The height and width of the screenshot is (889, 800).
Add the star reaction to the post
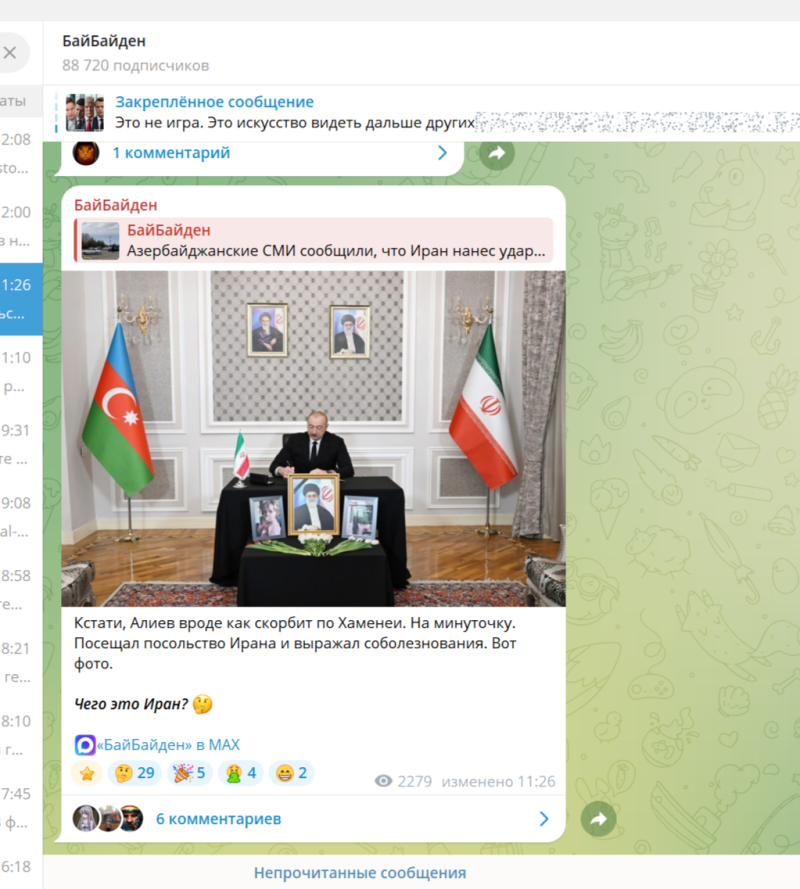[87, 773]
